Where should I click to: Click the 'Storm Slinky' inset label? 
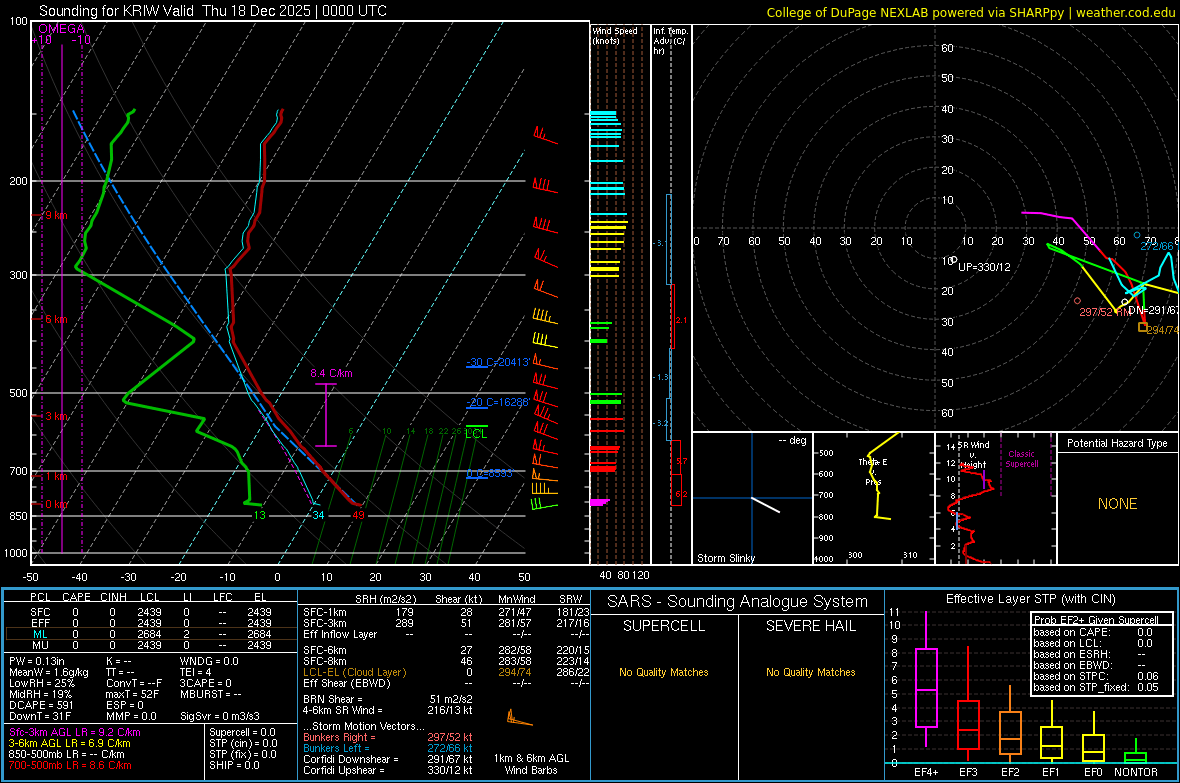click(x=725, y=558)
